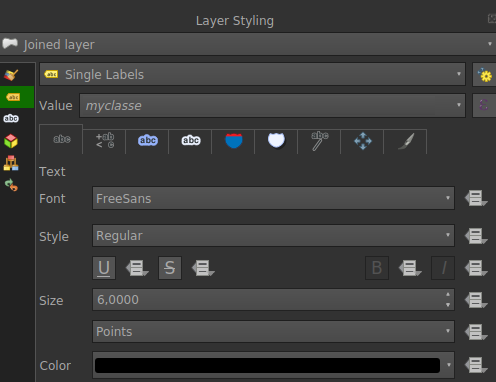Switch to the Shadow tab
This screenshot has height=382, width=496.
coord(276,141)
